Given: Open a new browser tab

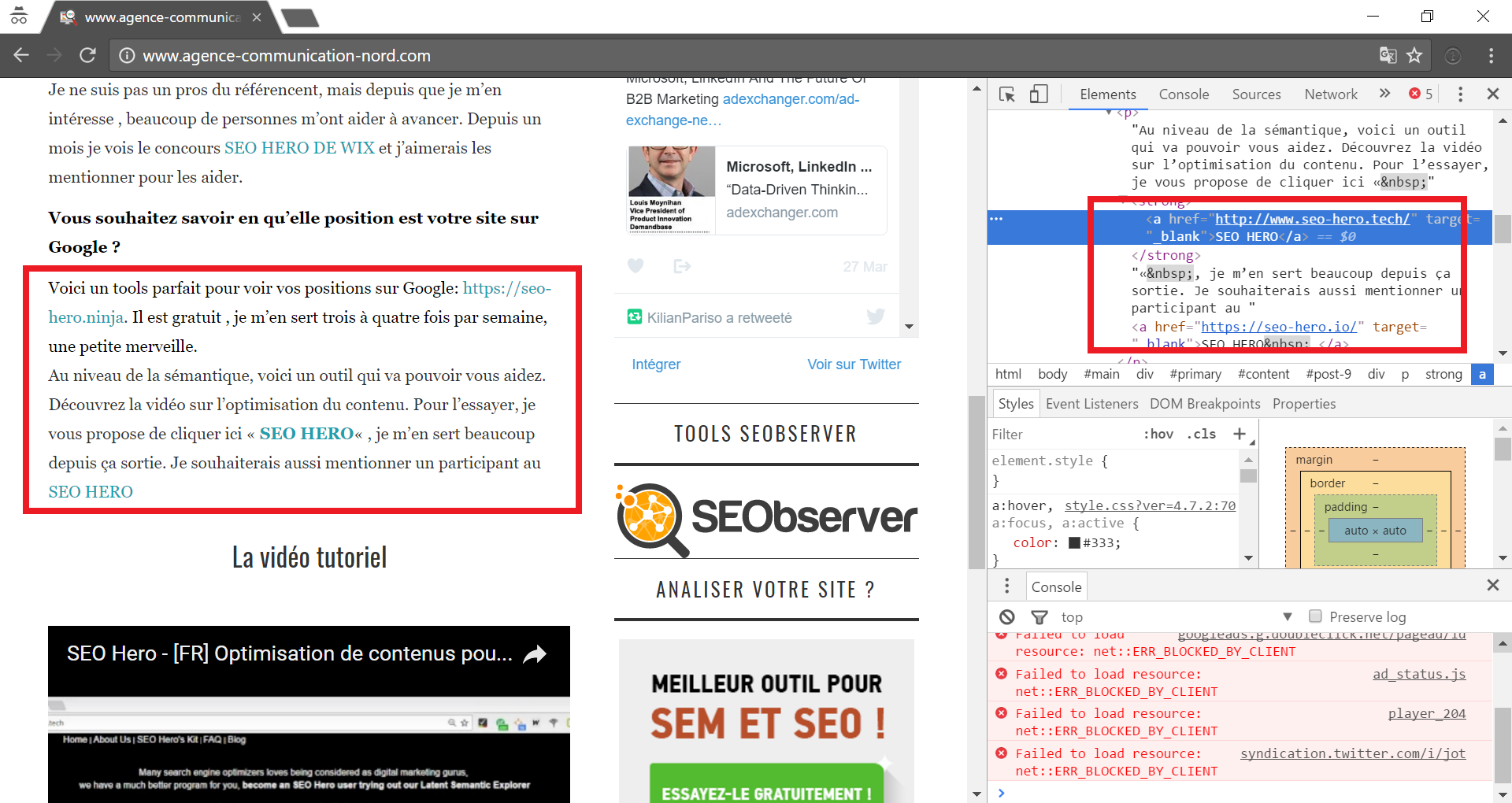Looking at the screenshot, I should (300, 17).
